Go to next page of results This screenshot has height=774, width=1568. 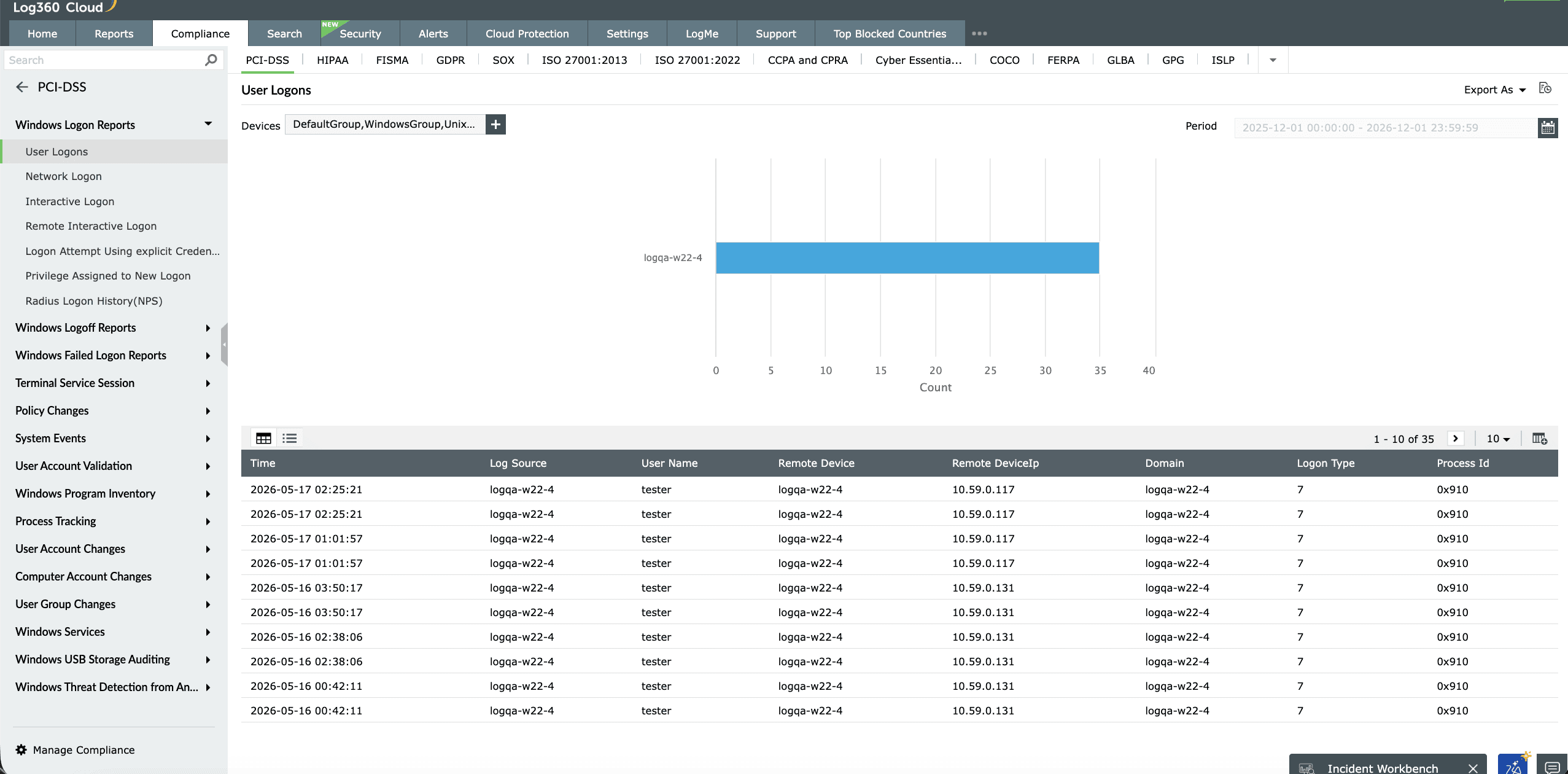click(1455, 439)
